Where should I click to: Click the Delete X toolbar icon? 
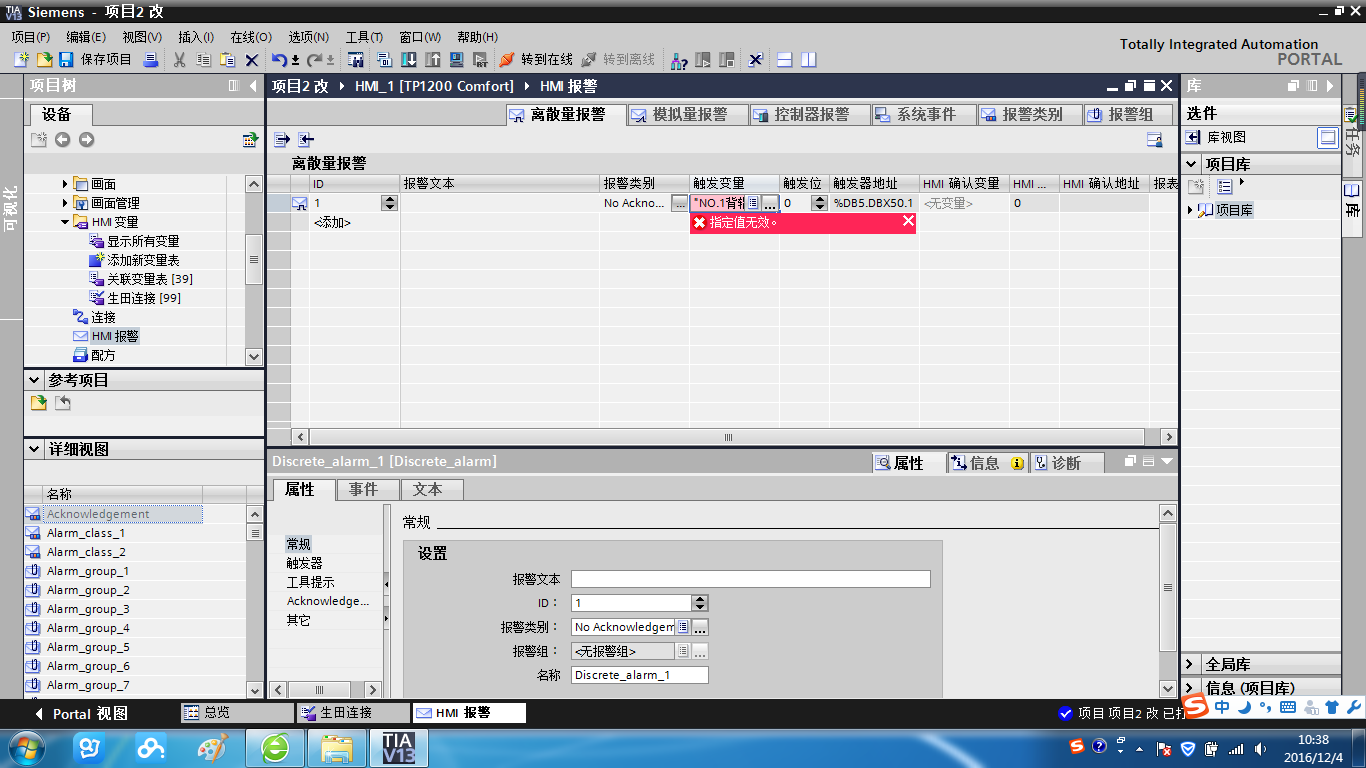pos(252,60)
